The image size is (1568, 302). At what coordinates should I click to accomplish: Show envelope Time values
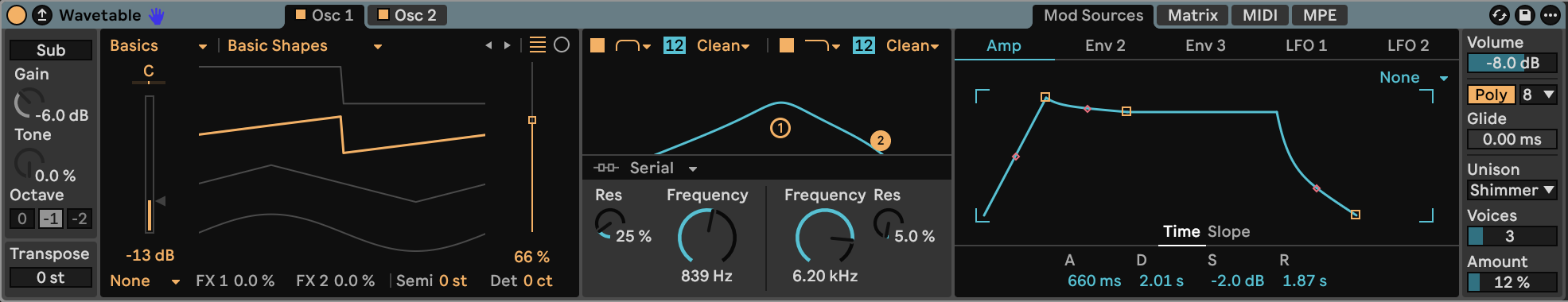(1181, 231)
